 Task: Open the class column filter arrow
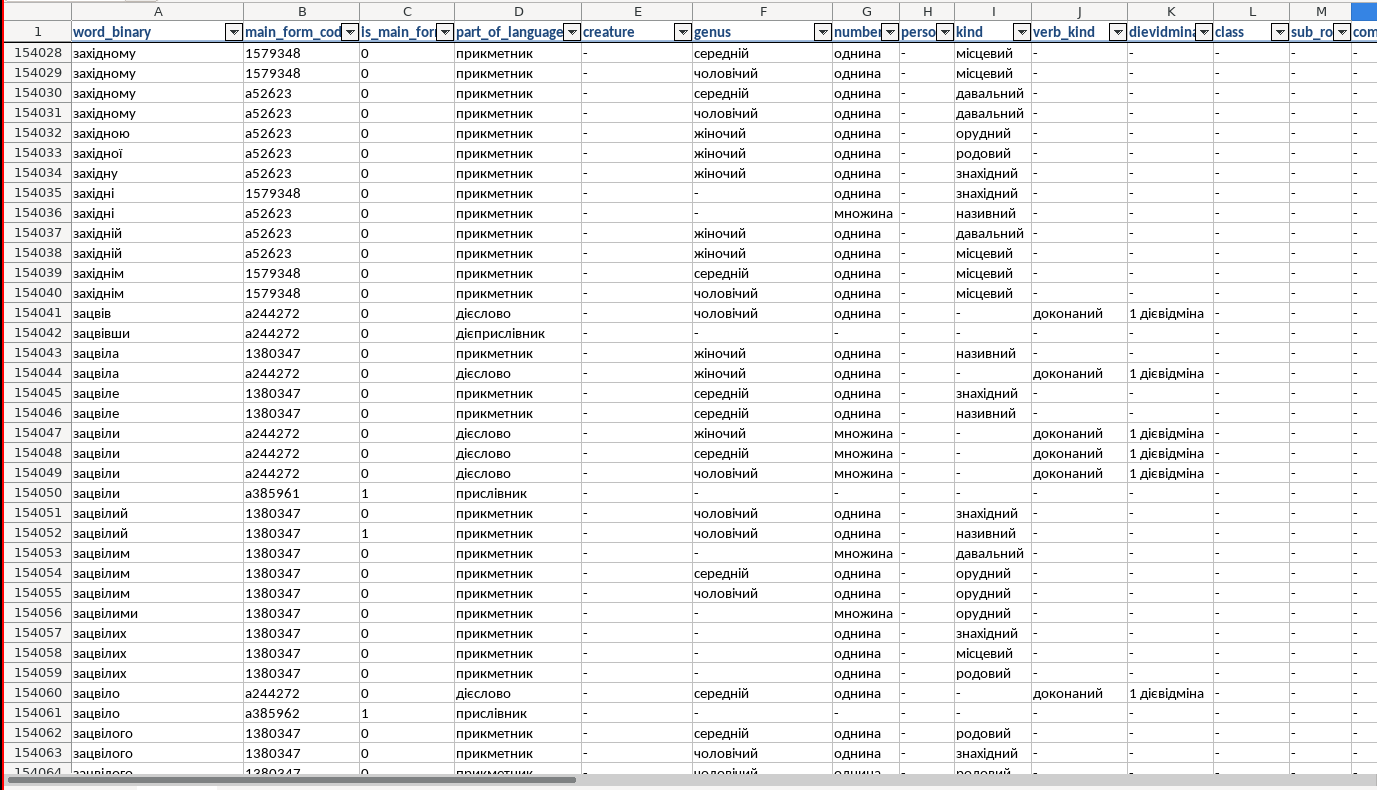(1279, 32)
